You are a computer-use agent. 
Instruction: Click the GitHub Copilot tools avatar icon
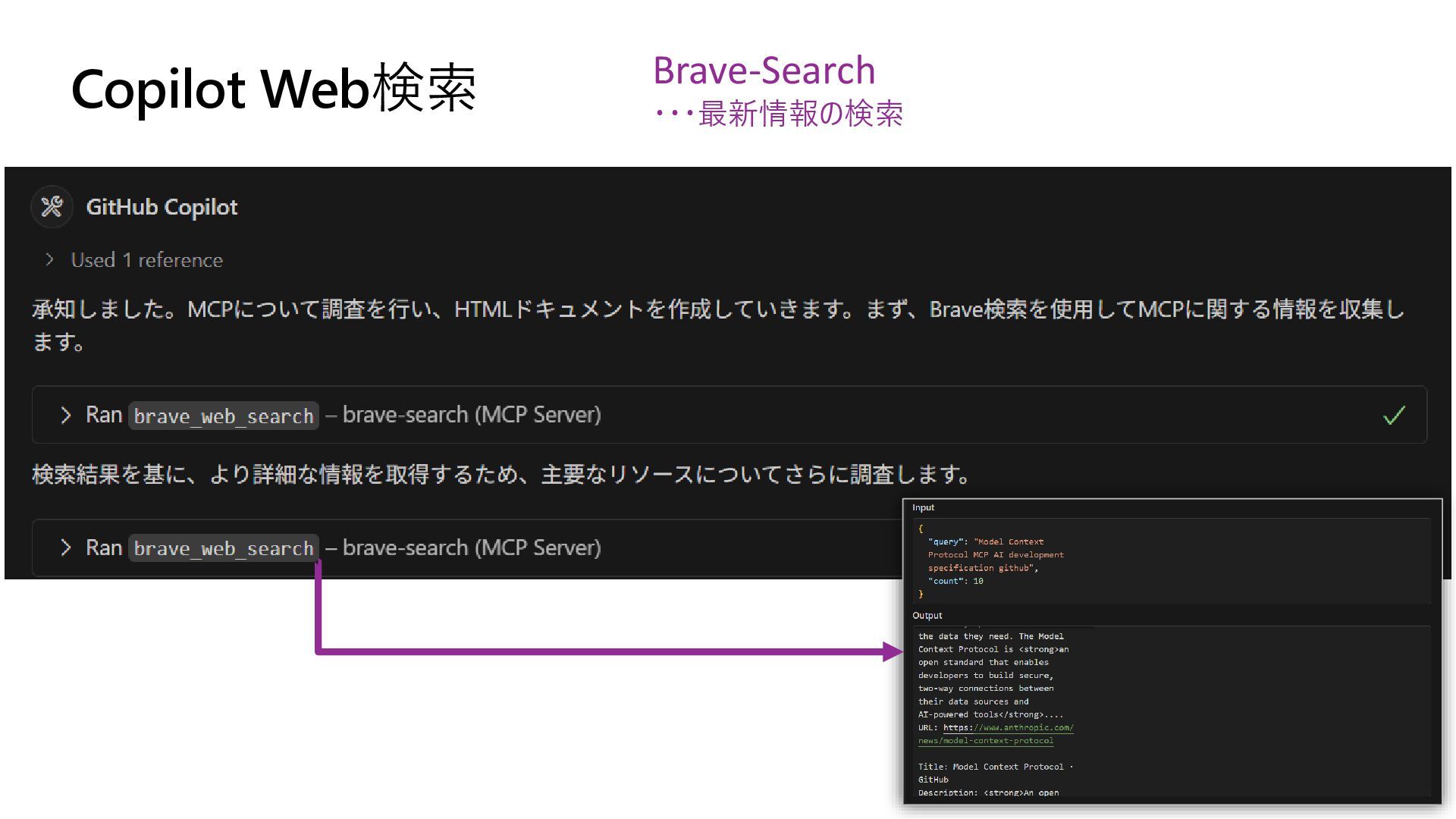(x=52, y=206)
